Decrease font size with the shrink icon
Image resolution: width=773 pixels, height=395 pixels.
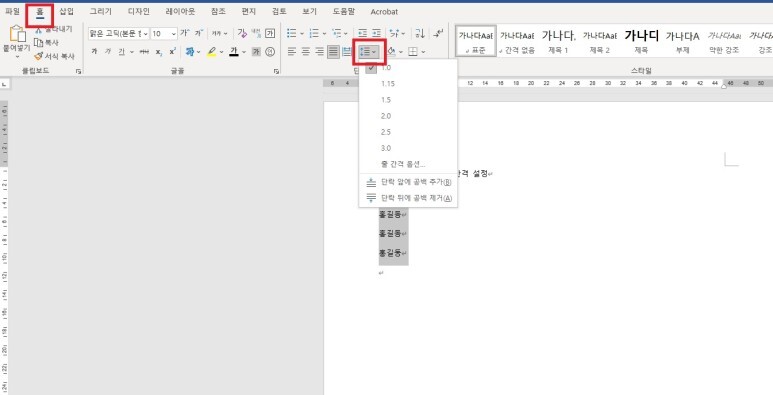(199, 33)
